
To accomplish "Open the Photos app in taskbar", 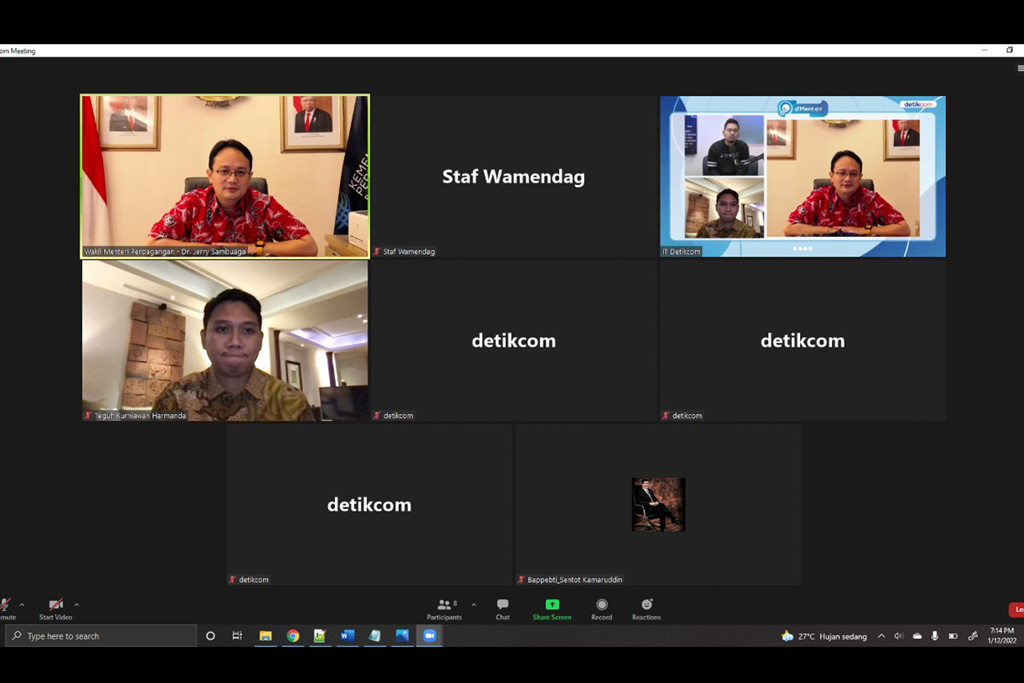I will point(402,636).
